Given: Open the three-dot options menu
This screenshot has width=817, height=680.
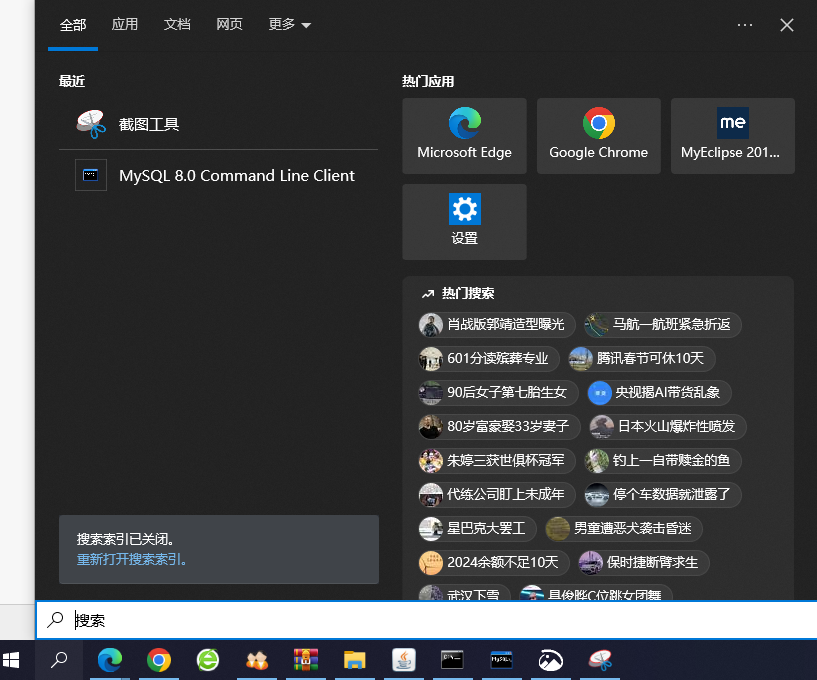Looking at the screenshot, I should pos(745,25).
